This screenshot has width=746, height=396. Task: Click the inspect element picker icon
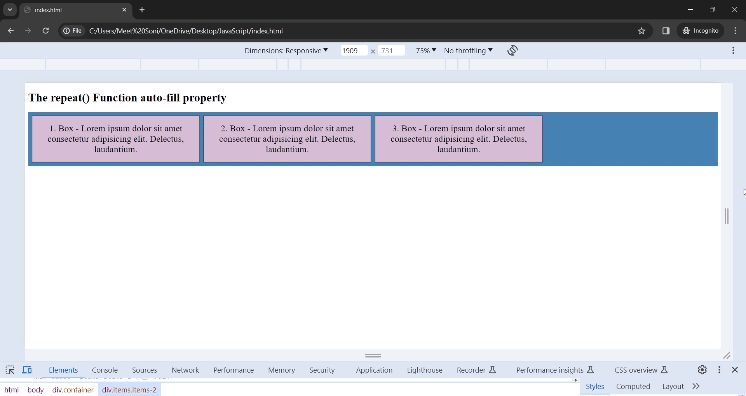10,370
